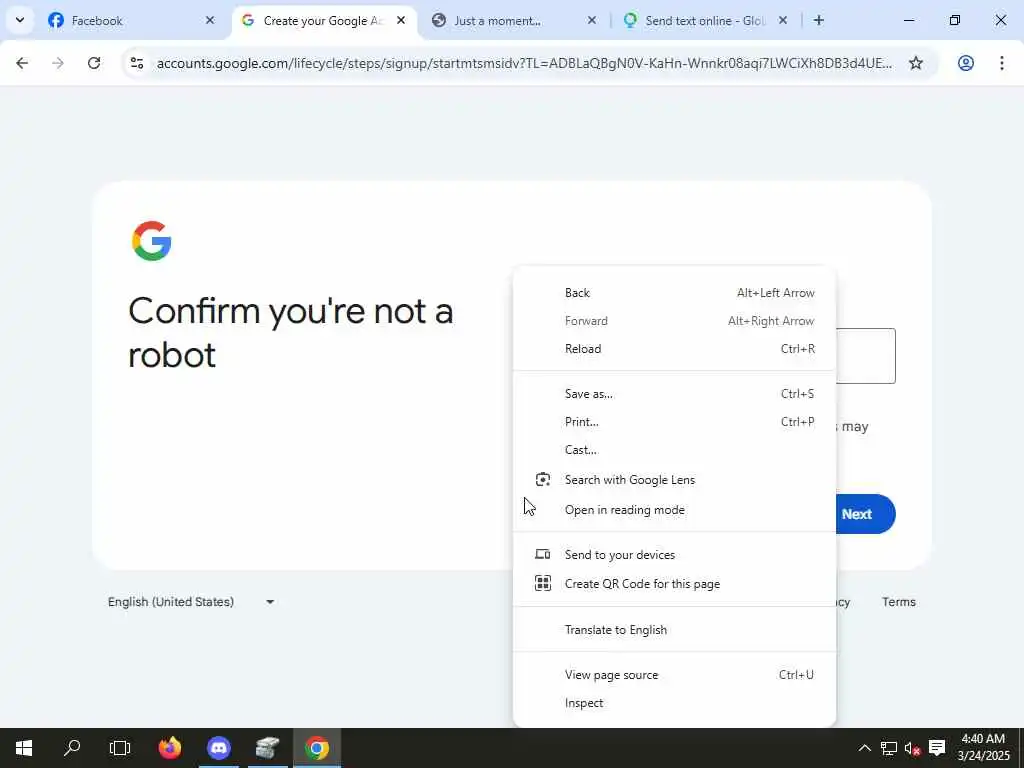Click the browser back arrow button
The width and height of the screenshot is (1024, 768).
point(22,63)
